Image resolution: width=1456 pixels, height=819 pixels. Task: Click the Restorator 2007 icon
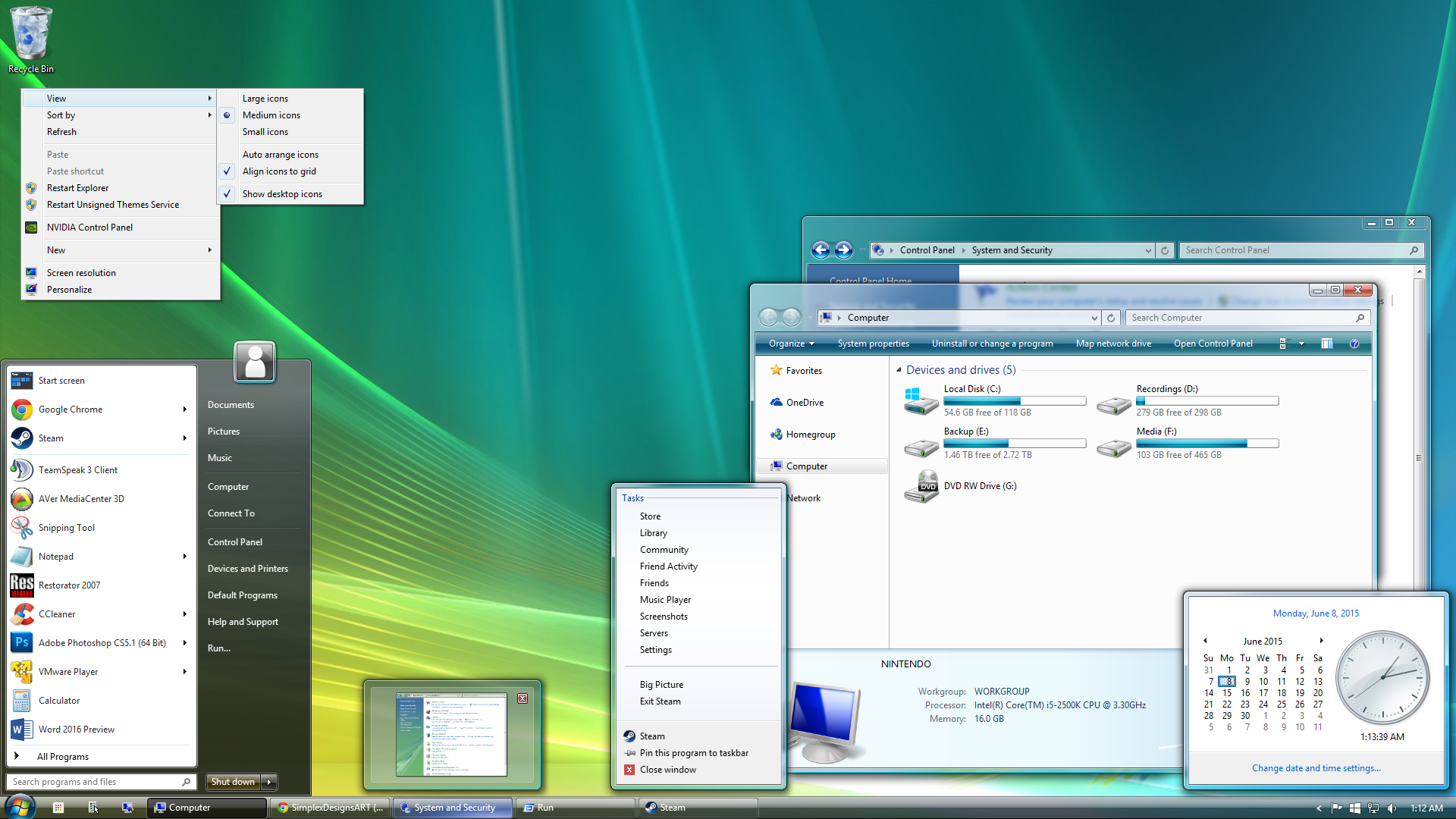(x=21, y=585)
